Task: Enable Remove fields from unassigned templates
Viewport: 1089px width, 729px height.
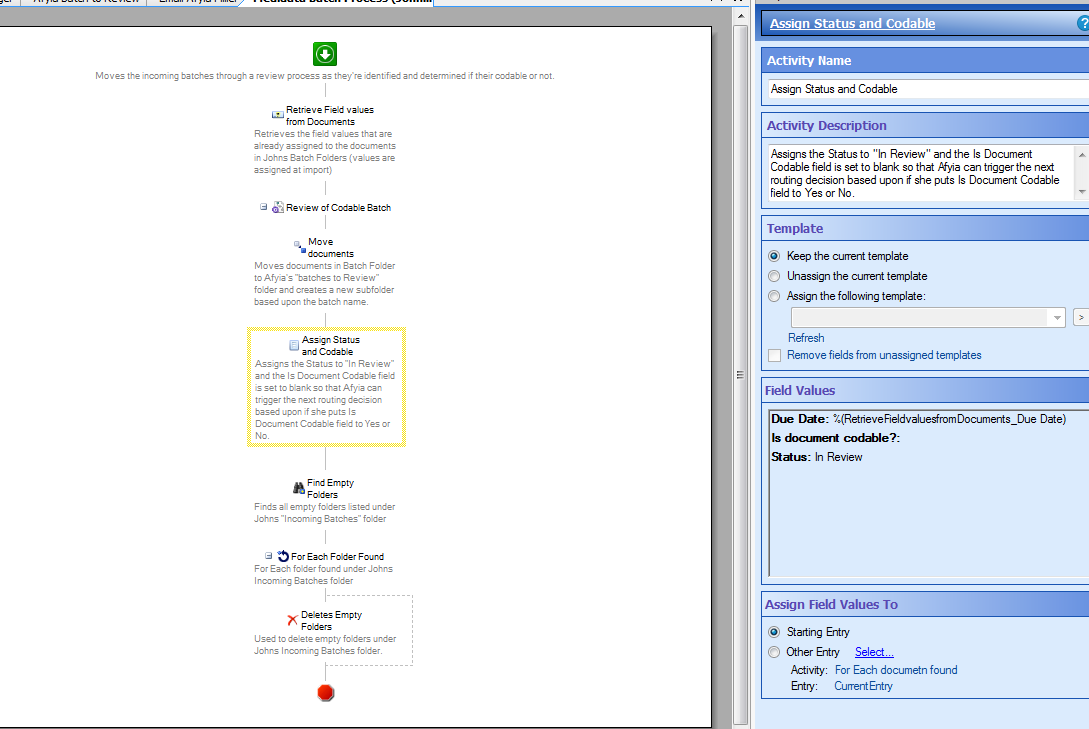Action: click(x=774, y=355)
